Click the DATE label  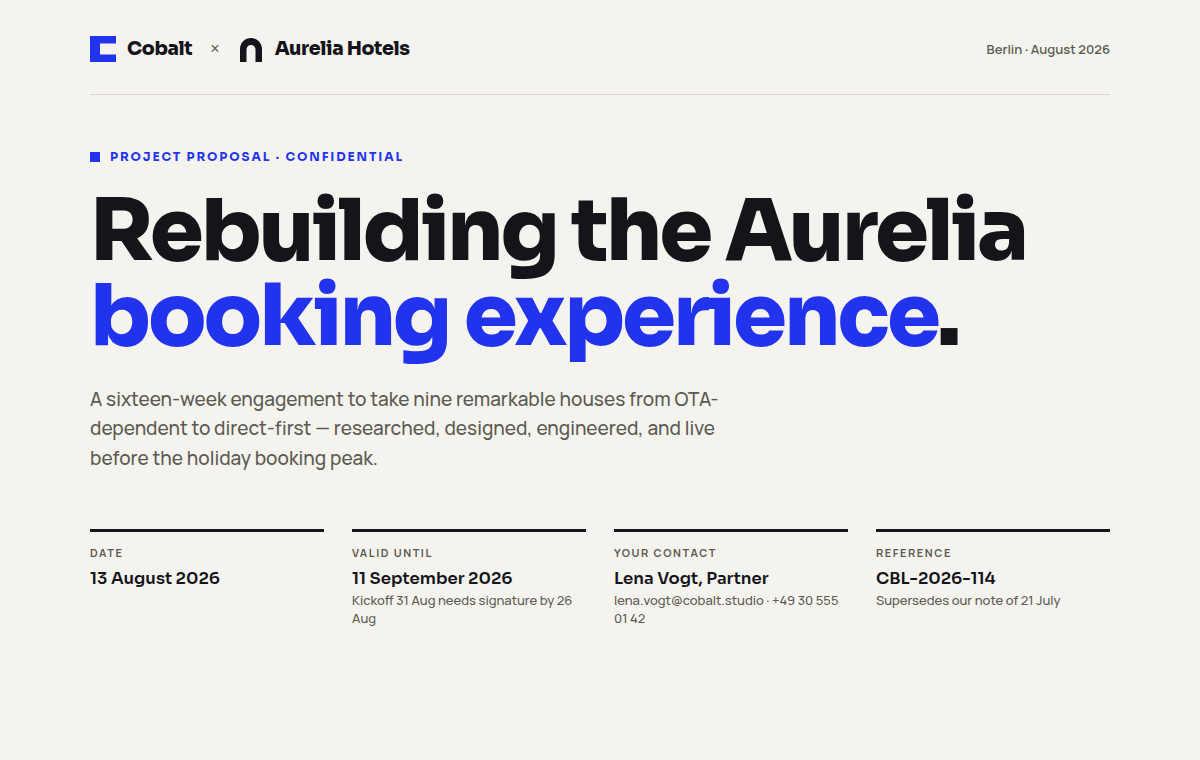coord(106,553)
